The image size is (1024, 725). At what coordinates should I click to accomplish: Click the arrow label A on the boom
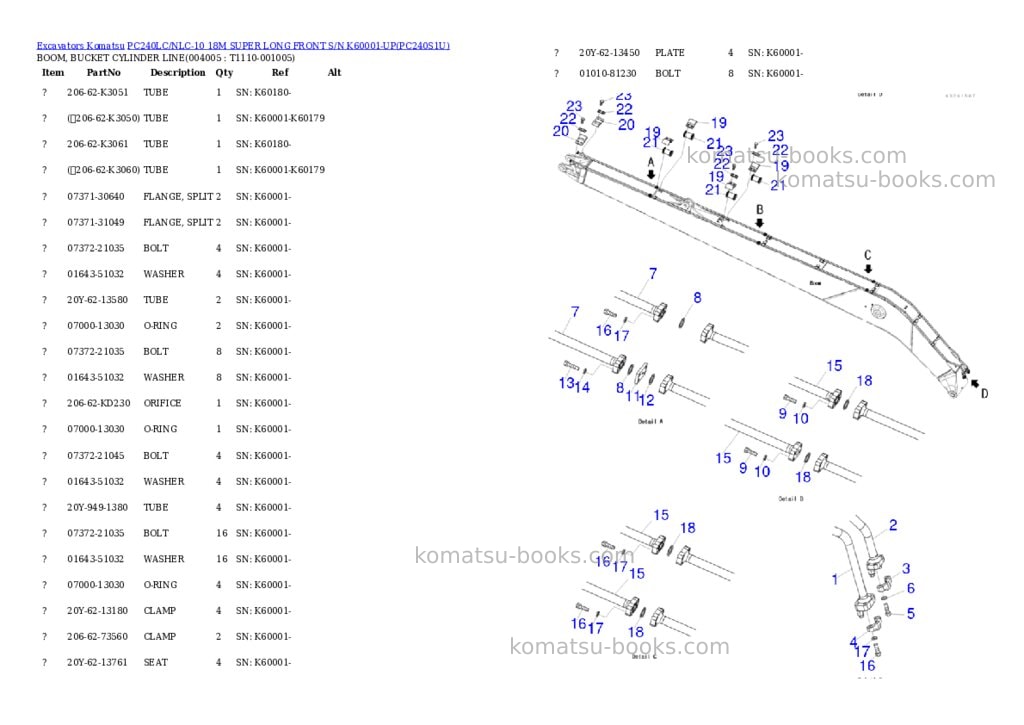650,162
